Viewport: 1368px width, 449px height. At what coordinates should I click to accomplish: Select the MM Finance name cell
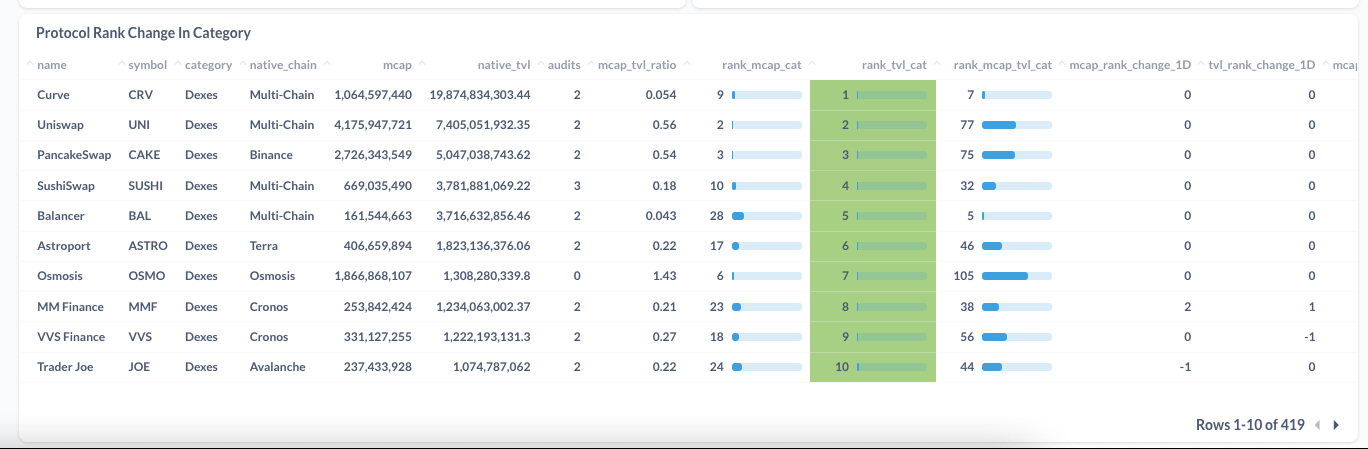click(x=70, y=307)
